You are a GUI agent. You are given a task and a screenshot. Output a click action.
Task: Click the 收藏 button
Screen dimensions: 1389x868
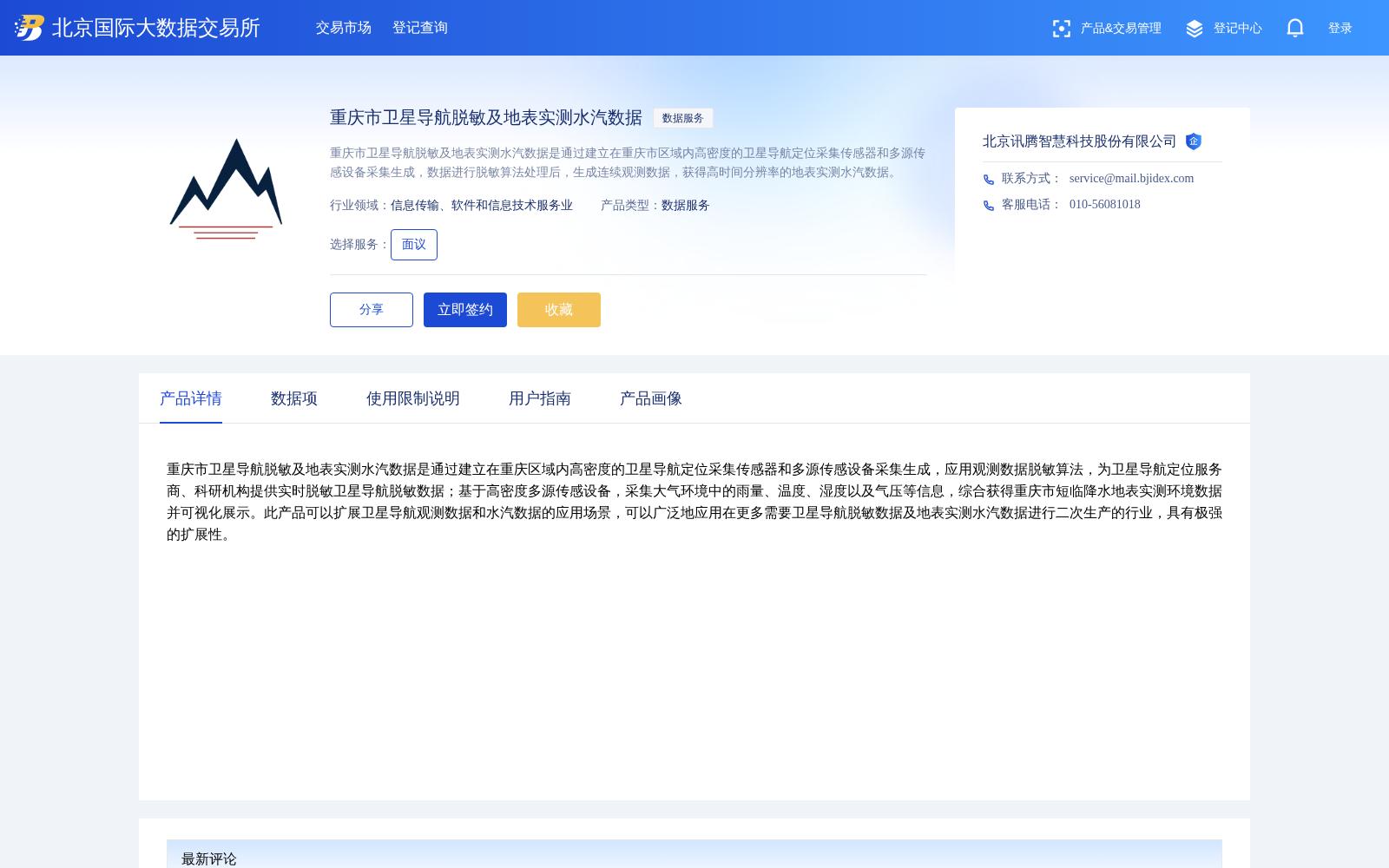tap(559, 310)
